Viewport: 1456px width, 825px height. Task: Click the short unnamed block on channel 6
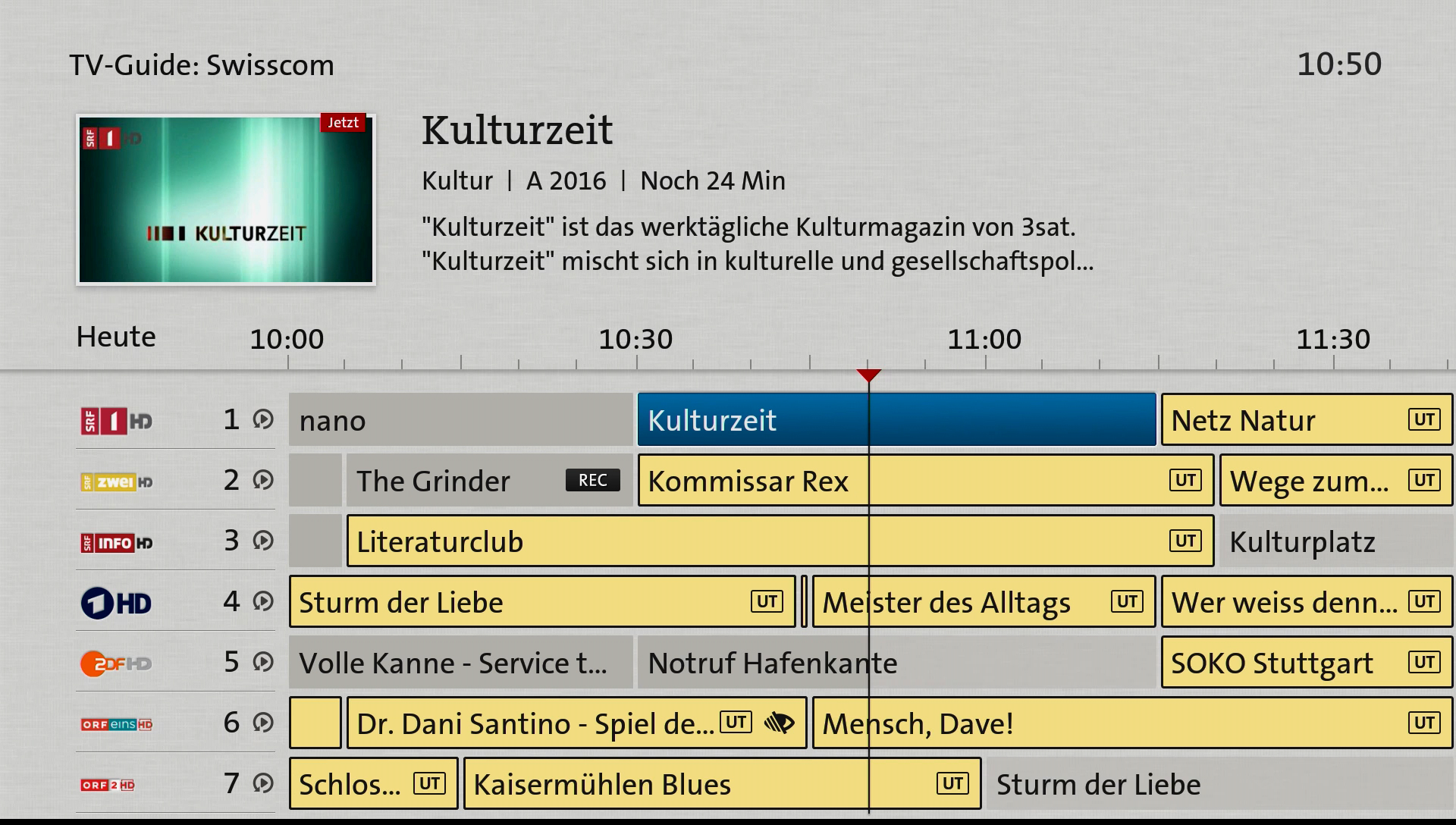(315, 723)
